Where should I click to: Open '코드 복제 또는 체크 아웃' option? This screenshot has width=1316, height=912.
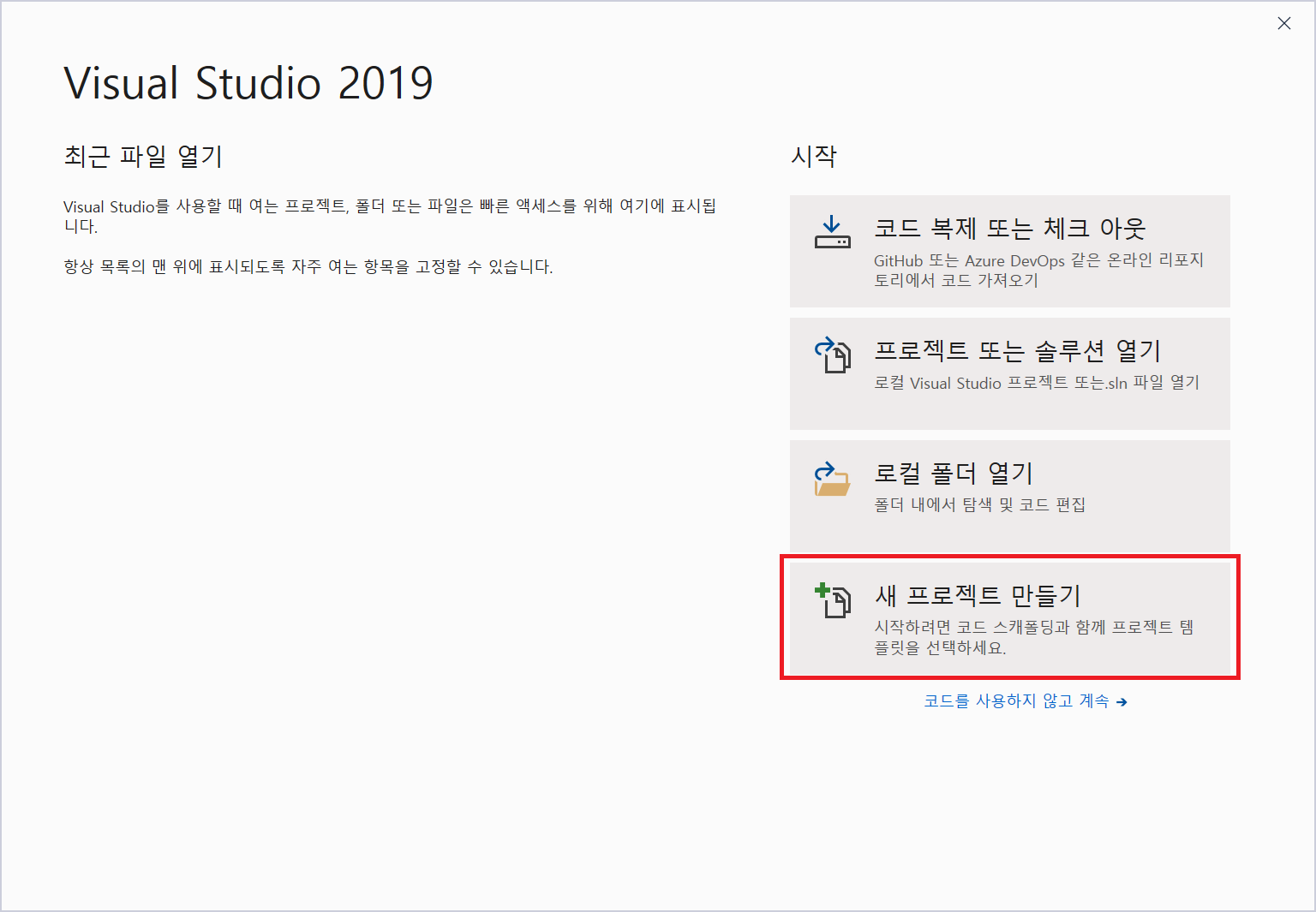pos(1009,251)
